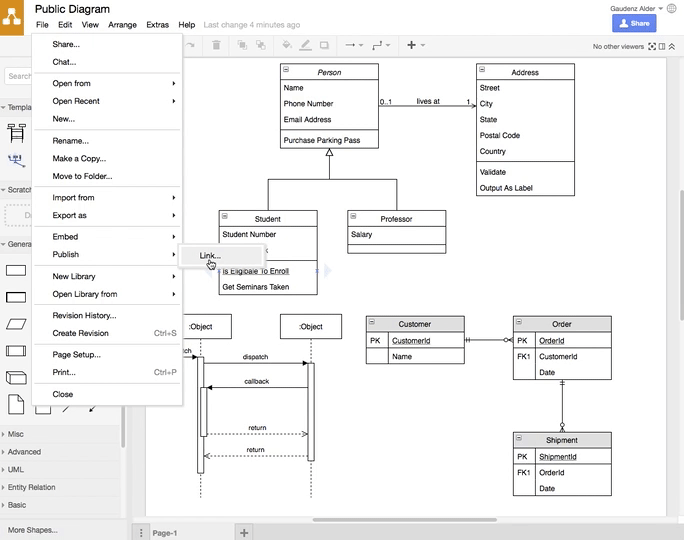Image resolution: width=684 pixels, height=540 pixels.
Task: Click the Line Color pencil icon
Action: (306, 45)
